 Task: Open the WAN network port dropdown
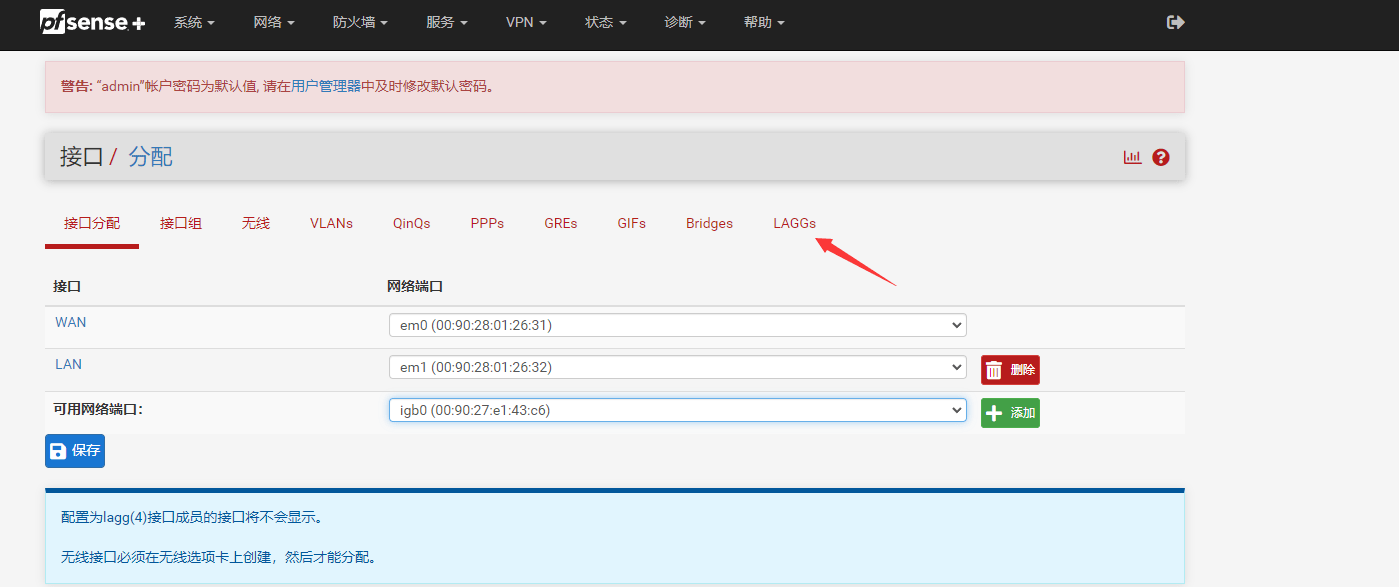coord(677,325)
